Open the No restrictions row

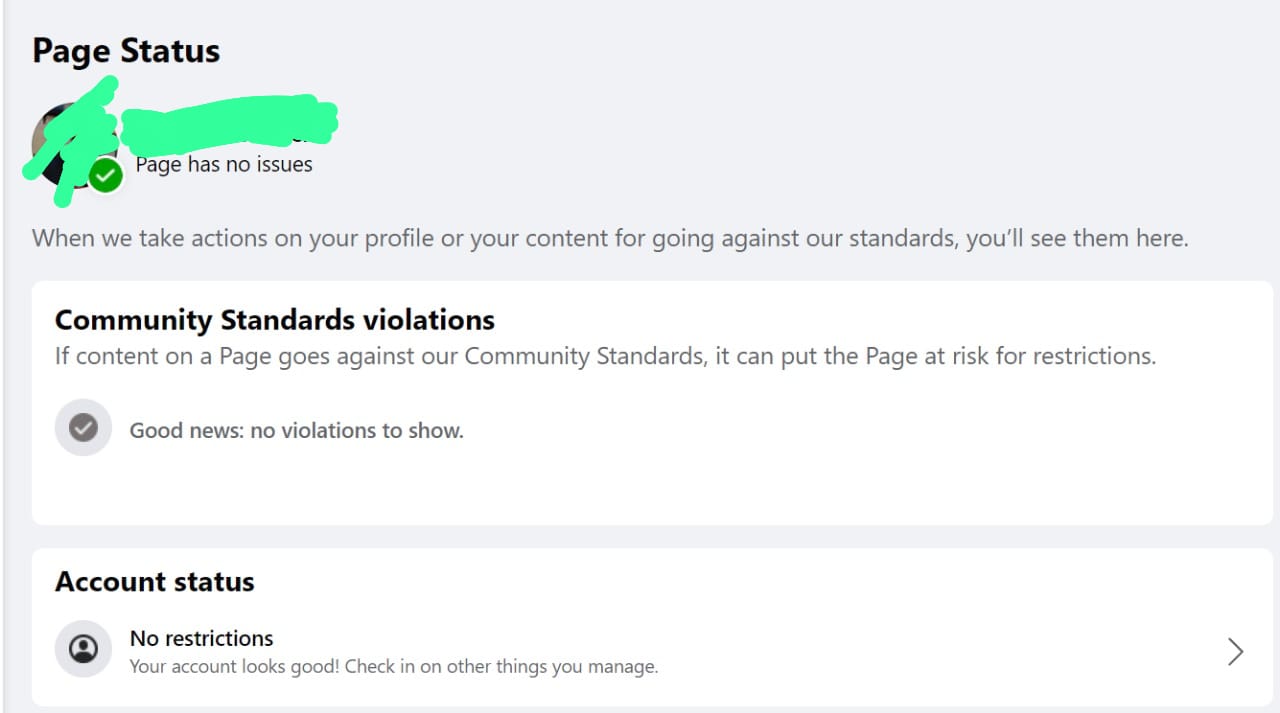pos(652,651)
